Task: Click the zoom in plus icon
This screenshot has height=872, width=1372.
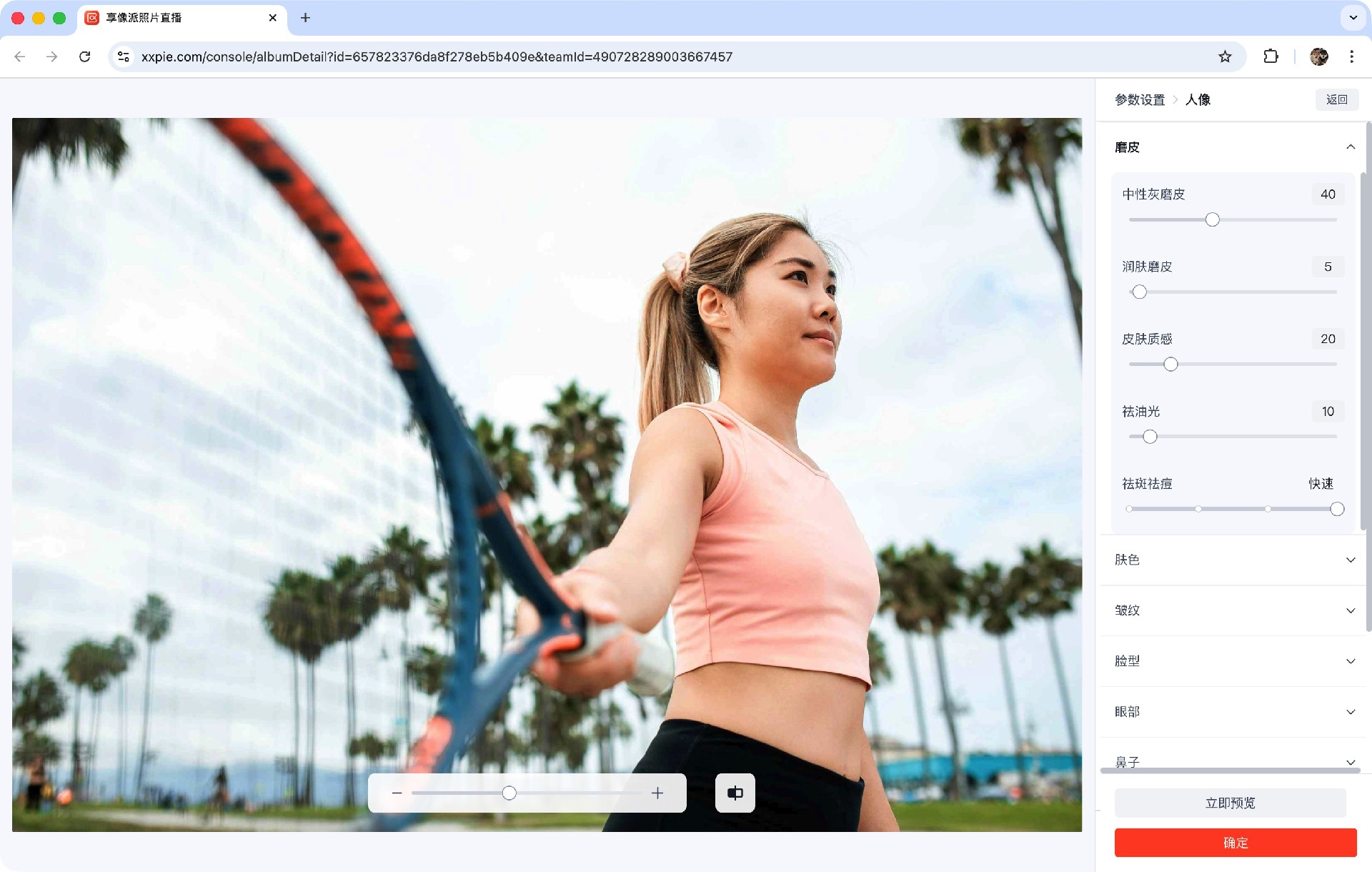Action: 657,793
